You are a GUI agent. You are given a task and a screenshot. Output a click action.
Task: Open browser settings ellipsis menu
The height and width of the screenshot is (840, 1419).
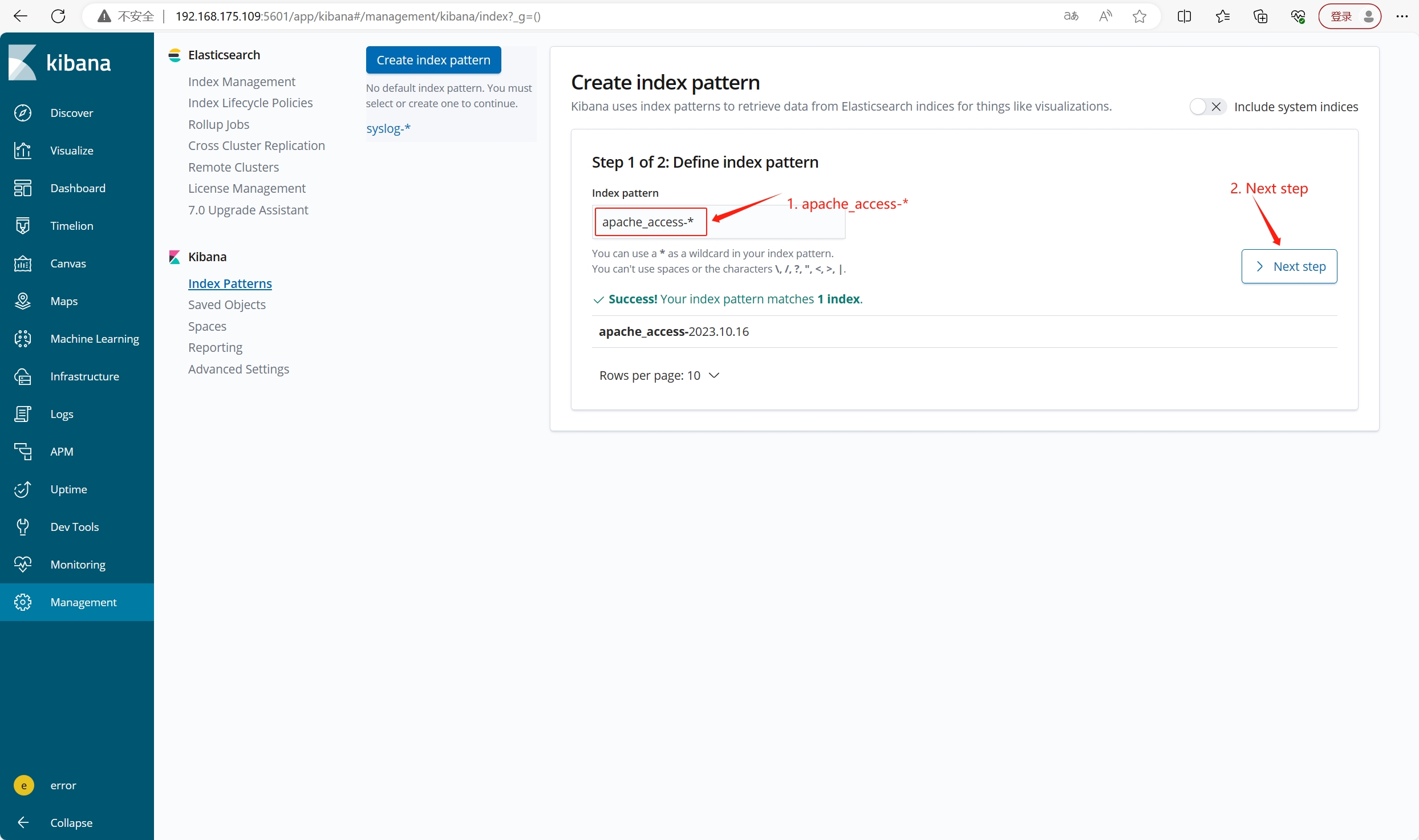coord(1402,17)
